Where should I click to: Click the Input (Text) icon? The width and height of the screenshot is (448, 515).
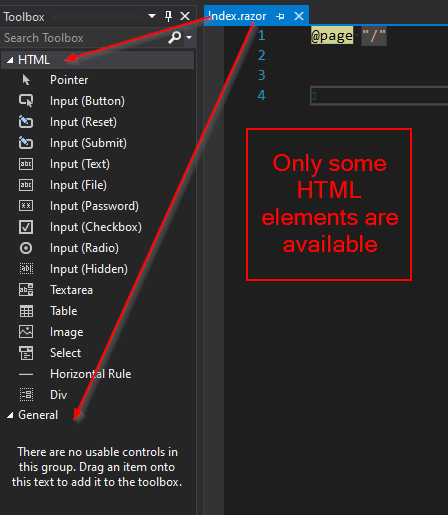click(x=26, y=164)
